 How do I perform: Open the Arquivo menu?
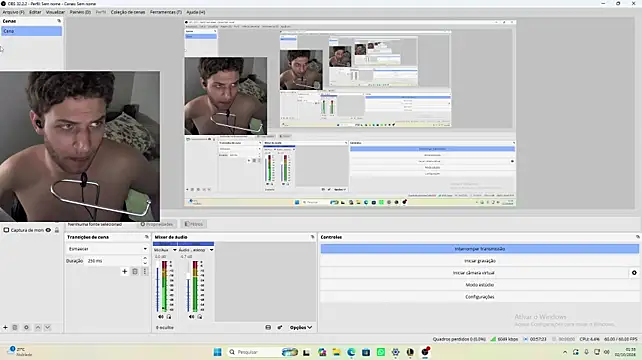pyautogui.click(x=13, y=12)
